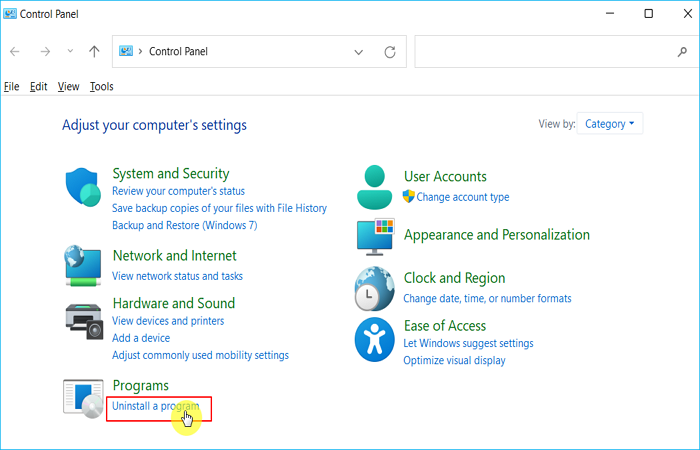The width and height of the screenshot is (700, 450).
Task: Open the System and Security shield icon
Action: 83,187
